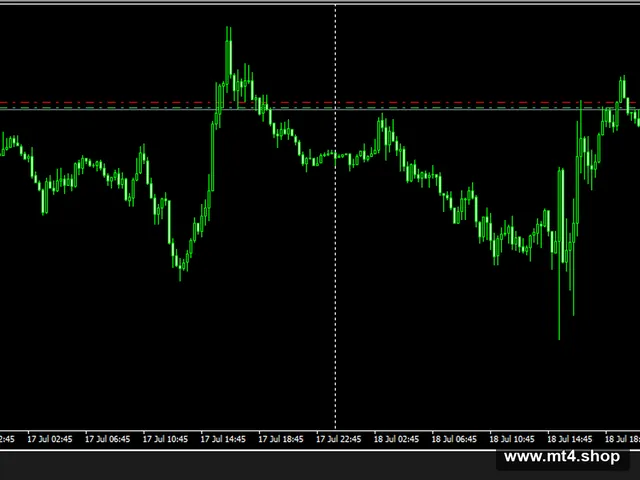Click the 17 Jul 14:45 time label
This screenshot has height=480, width=640.
pos(223,439)
